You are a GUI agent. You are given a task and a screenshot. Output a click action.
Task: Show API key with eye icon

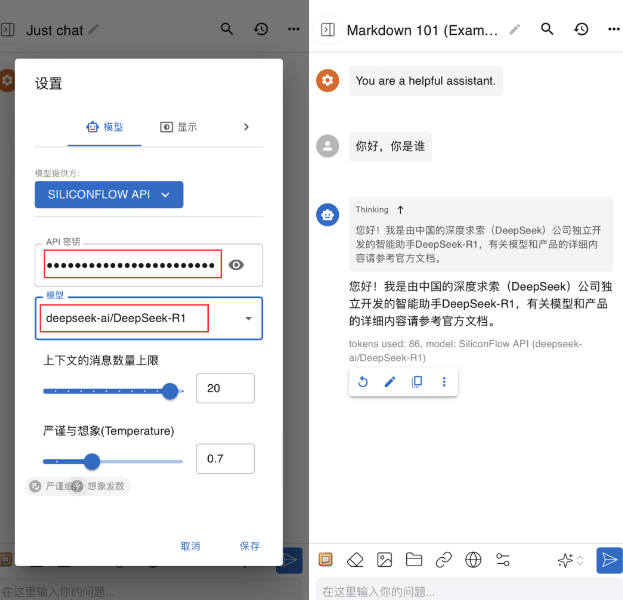[x=236, y=265]
